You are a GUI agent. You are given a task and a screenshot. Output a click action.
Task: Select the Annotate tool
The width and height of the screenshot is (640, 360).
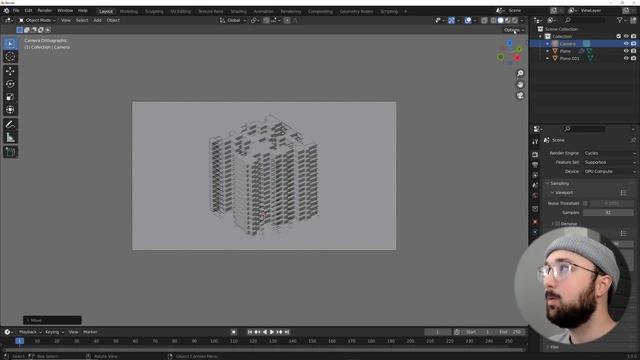click(10, 124)
